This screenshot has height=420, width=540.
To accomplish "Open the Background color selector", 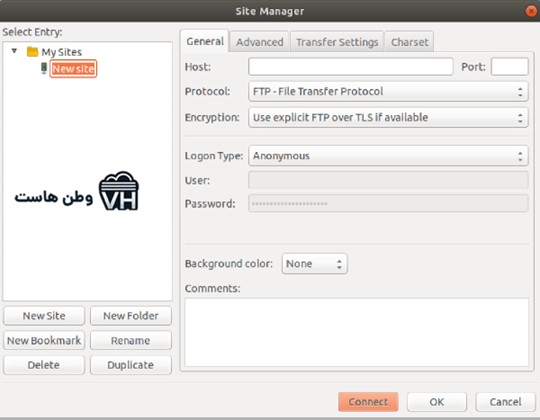I will point(314,264).
